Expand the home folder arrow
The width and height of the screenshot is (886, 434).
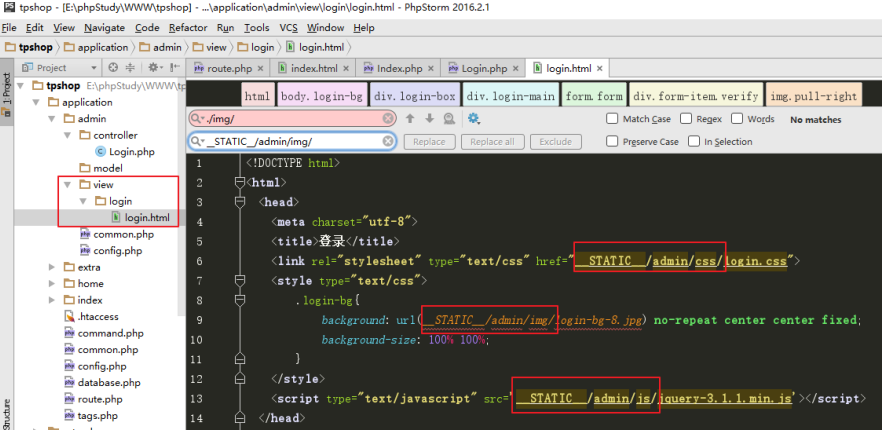52,284
